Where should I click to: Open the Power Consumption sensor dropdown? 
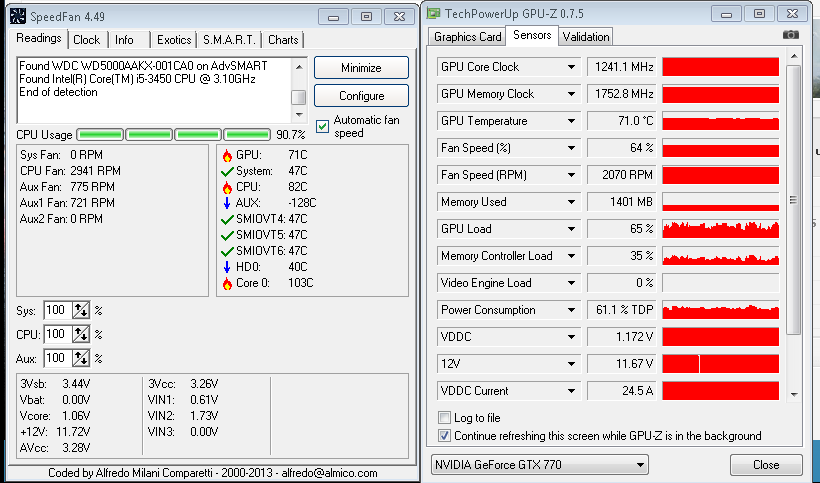pos(571,310)
